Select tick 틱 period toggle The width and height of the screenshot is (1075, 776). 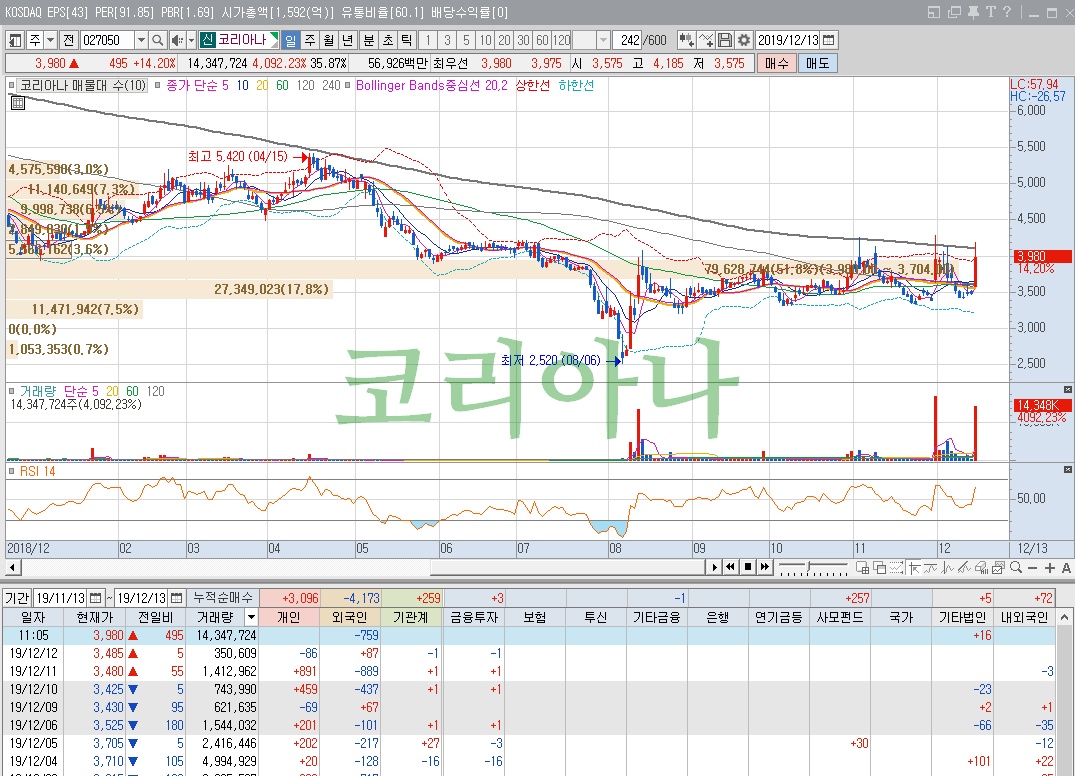tap(407, 40)
